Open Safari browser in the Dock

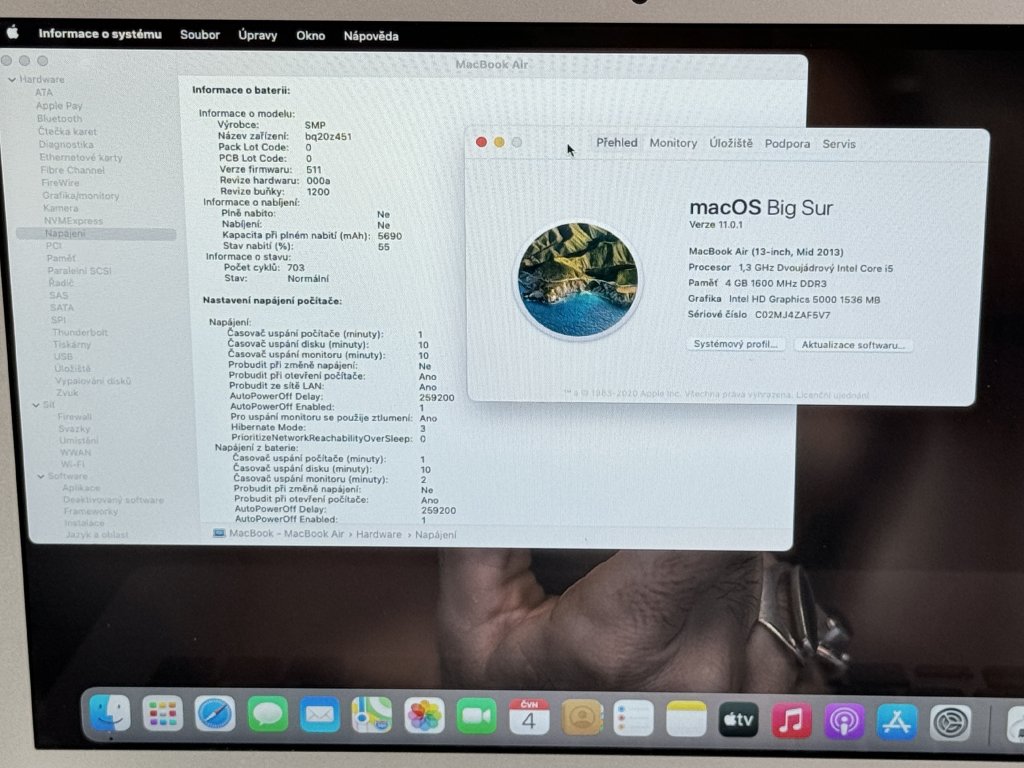(214, 714)
